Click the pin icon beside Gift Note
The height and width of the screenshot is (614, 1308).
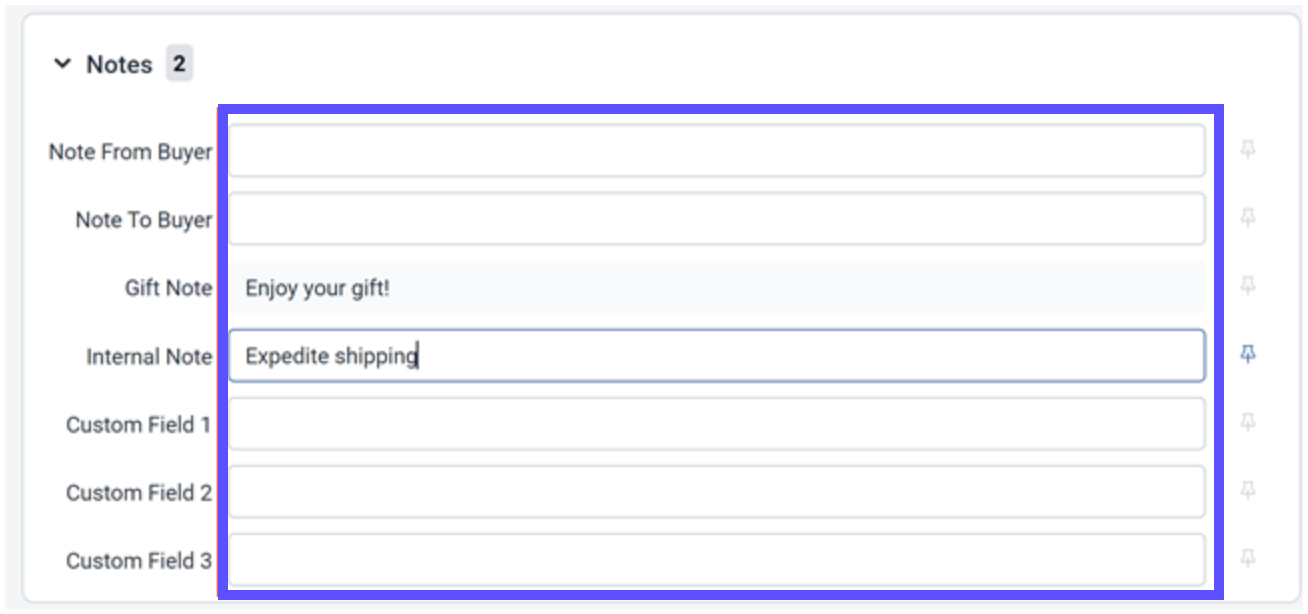click(x=1247, y=286)
